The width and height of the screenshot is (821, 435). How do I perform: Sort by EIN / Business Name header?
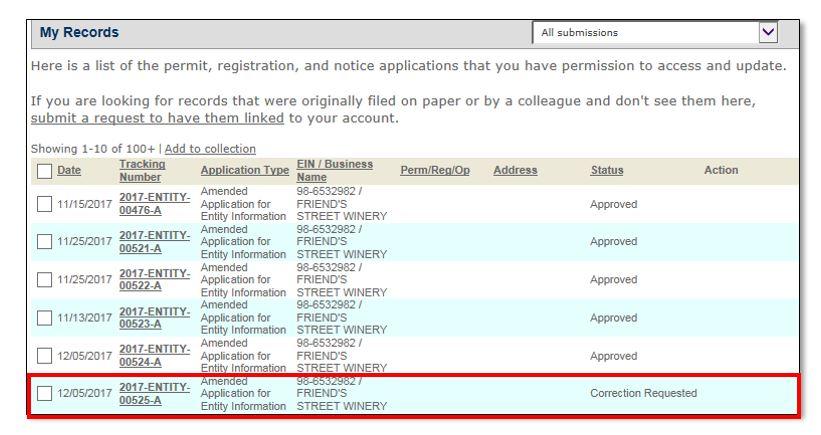[334, 170]
